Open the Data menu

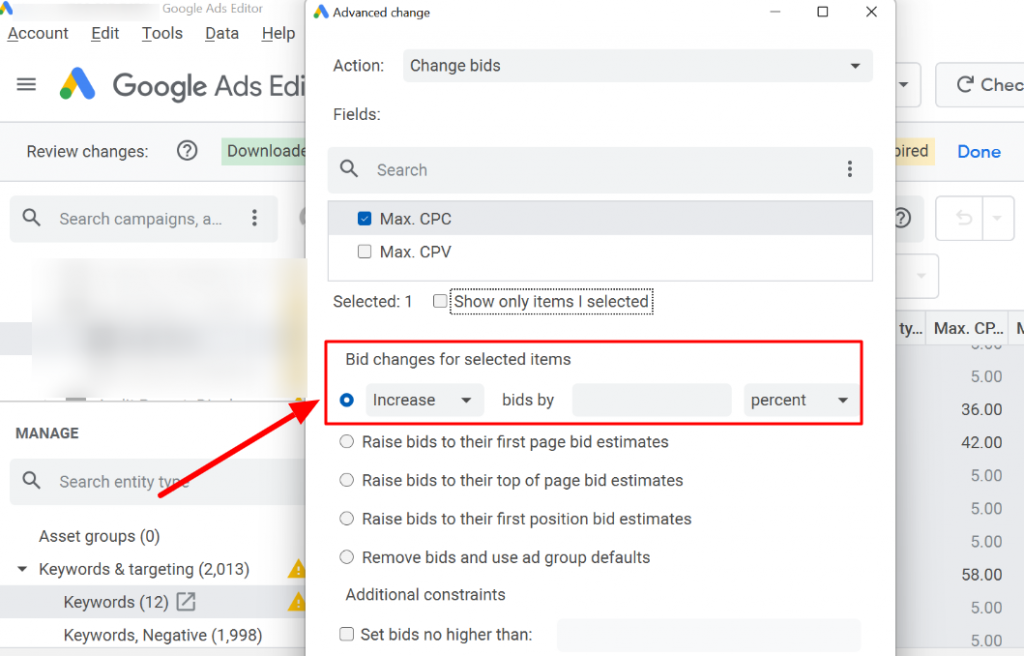tap(222, 33)
